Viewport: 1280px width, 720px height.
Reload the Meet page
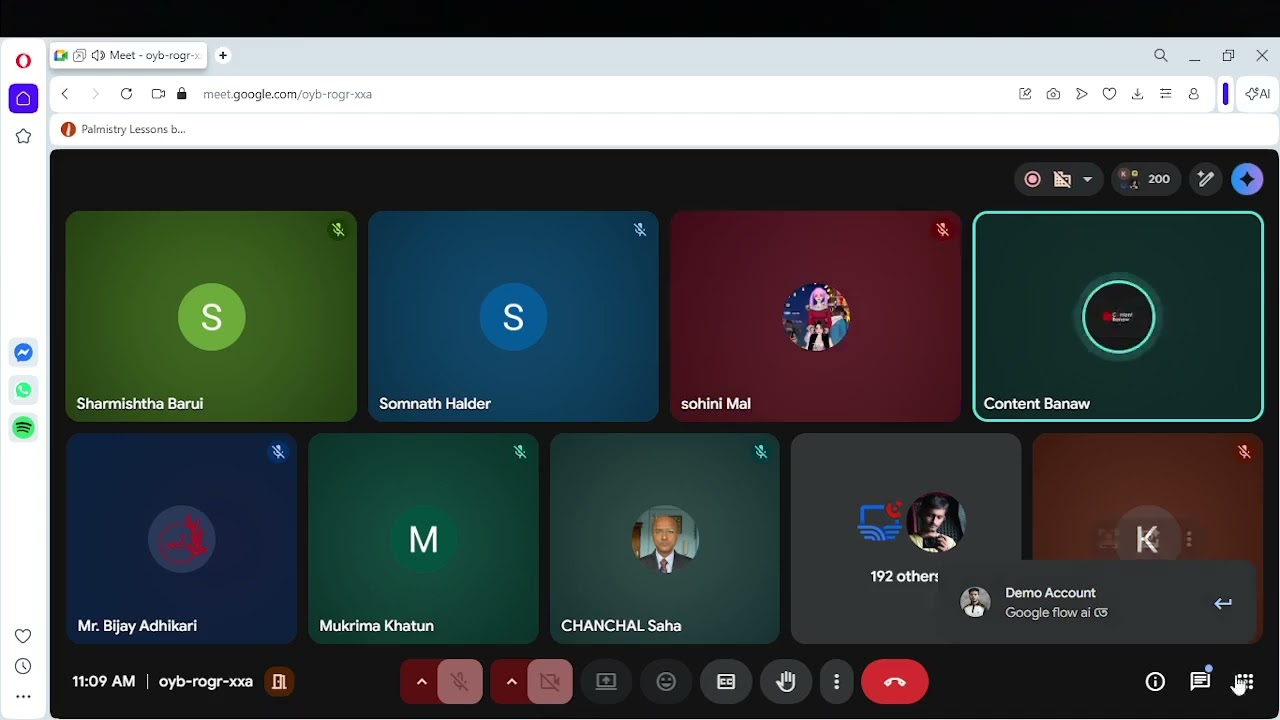(x=126, y=94)
